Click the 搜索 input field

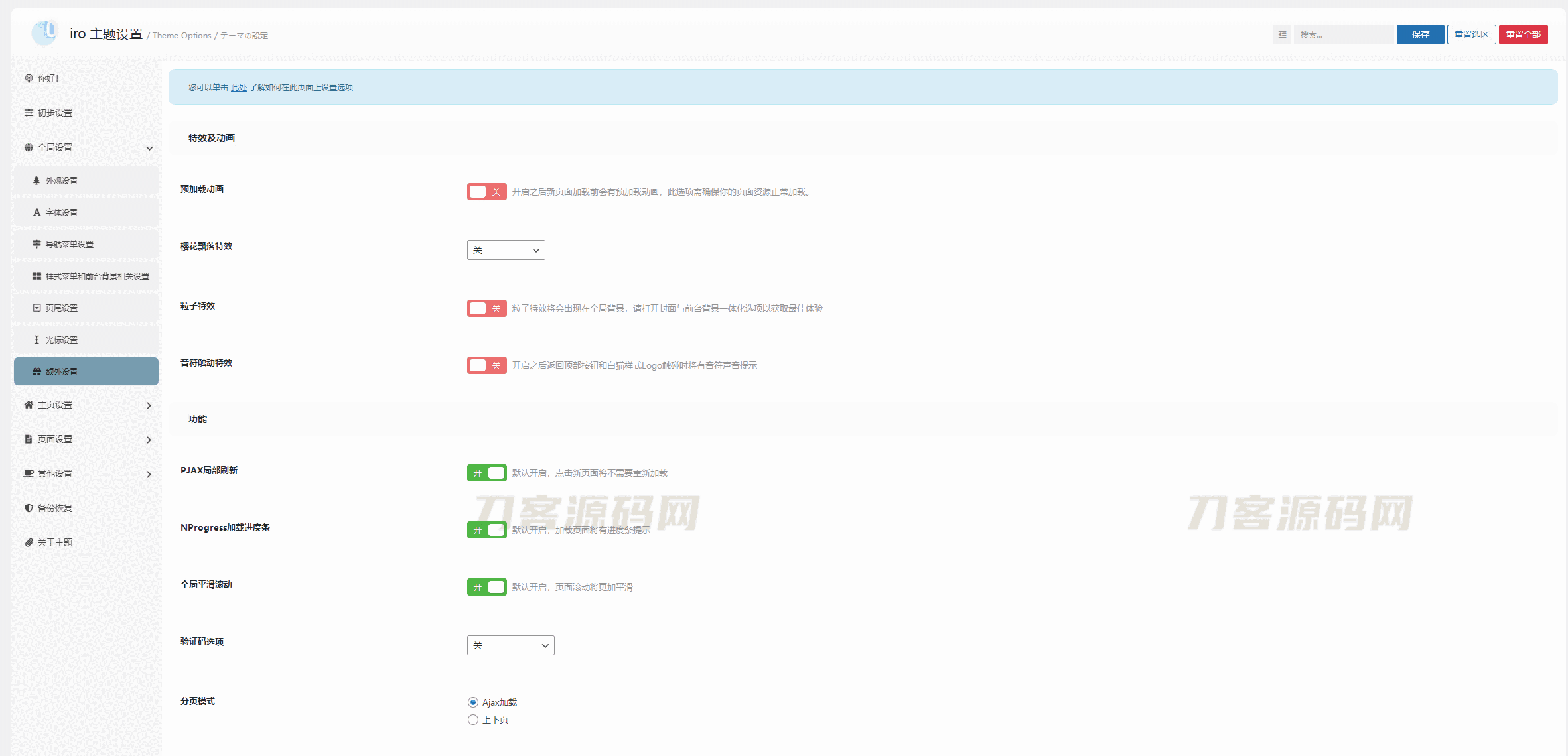point(1343,34)
